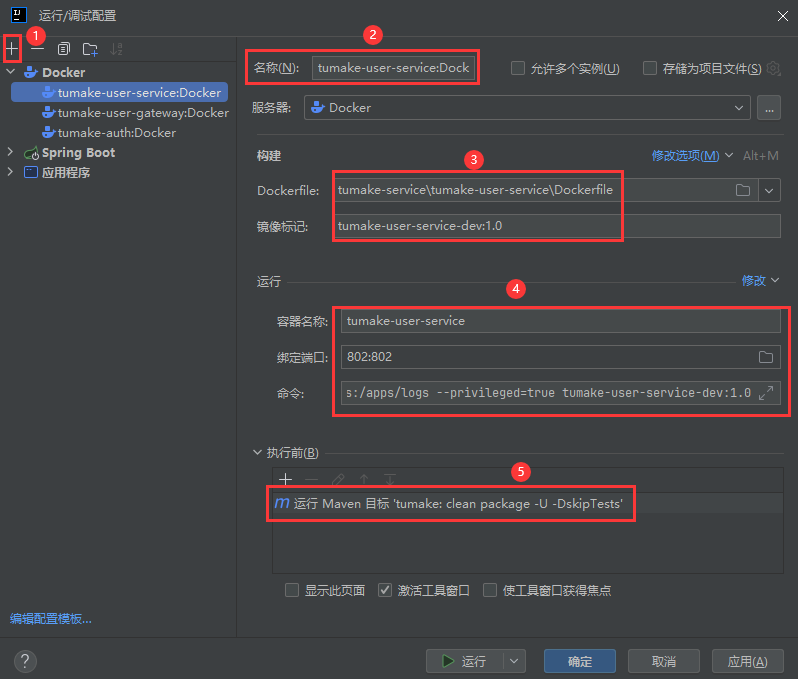
Task: Expand the 命令 command field editor
Action: tap(766, 393)
